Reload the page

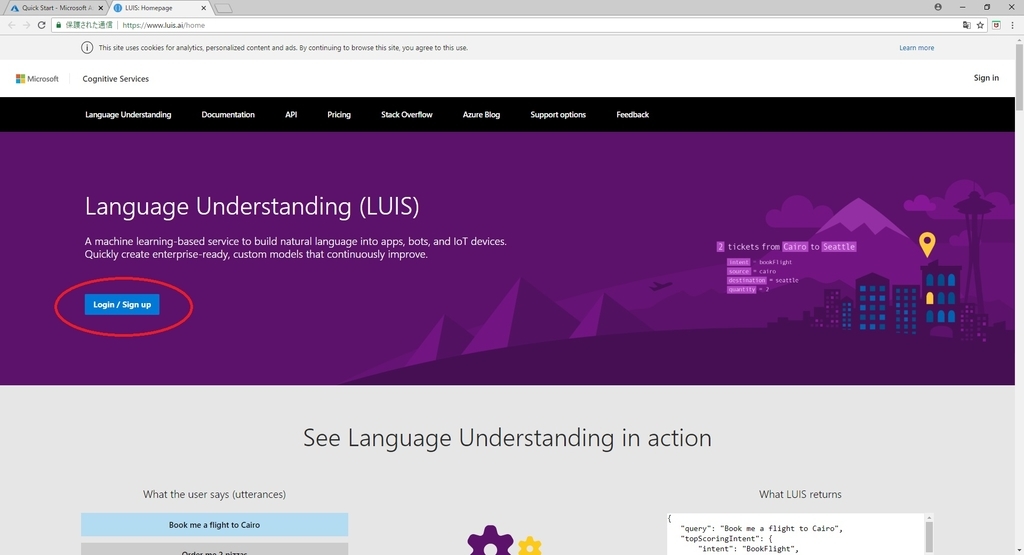[41, 25]
